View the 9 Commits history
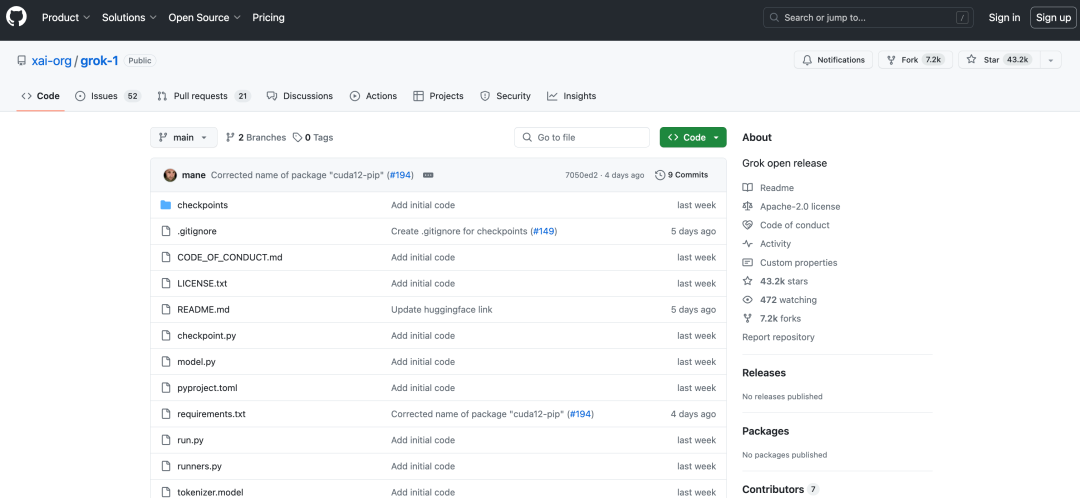The height and width of the screenshot is (498, 1080). click(681, 175)
